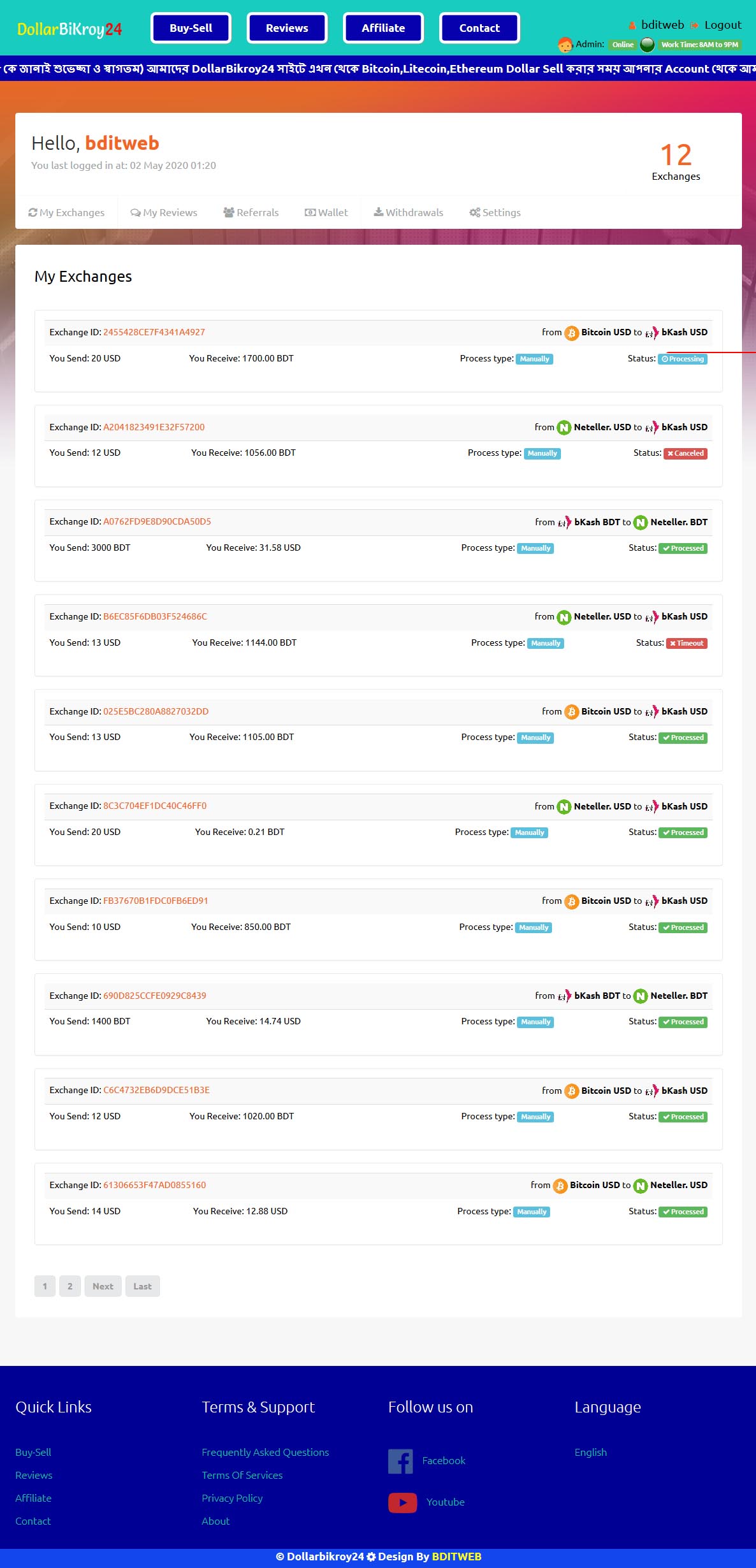Screen dimensions: 756x1568
Task: Click the admin avatar icon in header
Action: click(565, 45)
